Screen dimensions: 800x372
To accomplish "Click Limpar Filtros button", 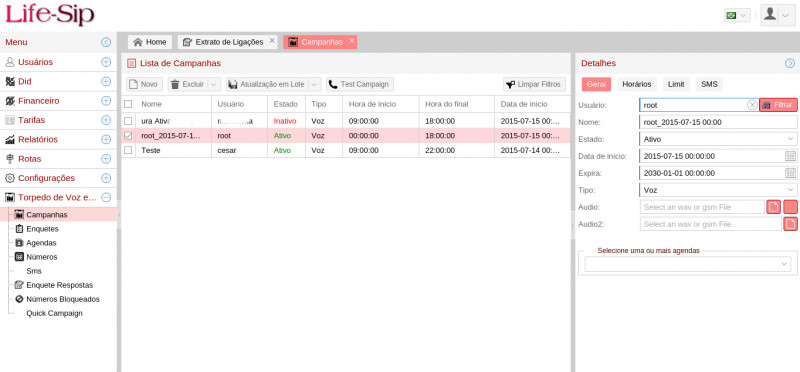I will 534,84.
